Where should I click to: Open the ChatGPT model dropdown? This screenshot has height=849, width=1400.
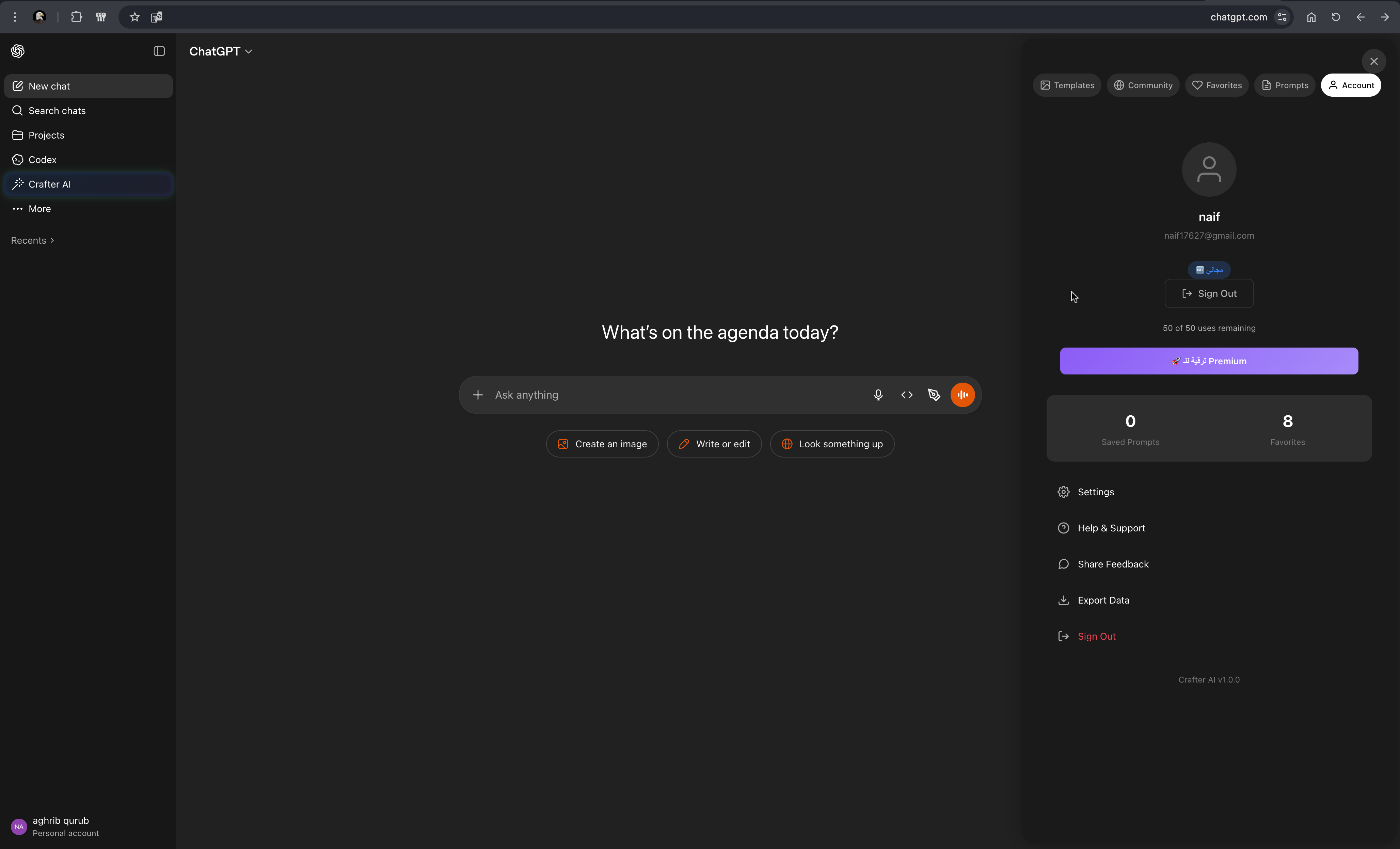[221, 51]
